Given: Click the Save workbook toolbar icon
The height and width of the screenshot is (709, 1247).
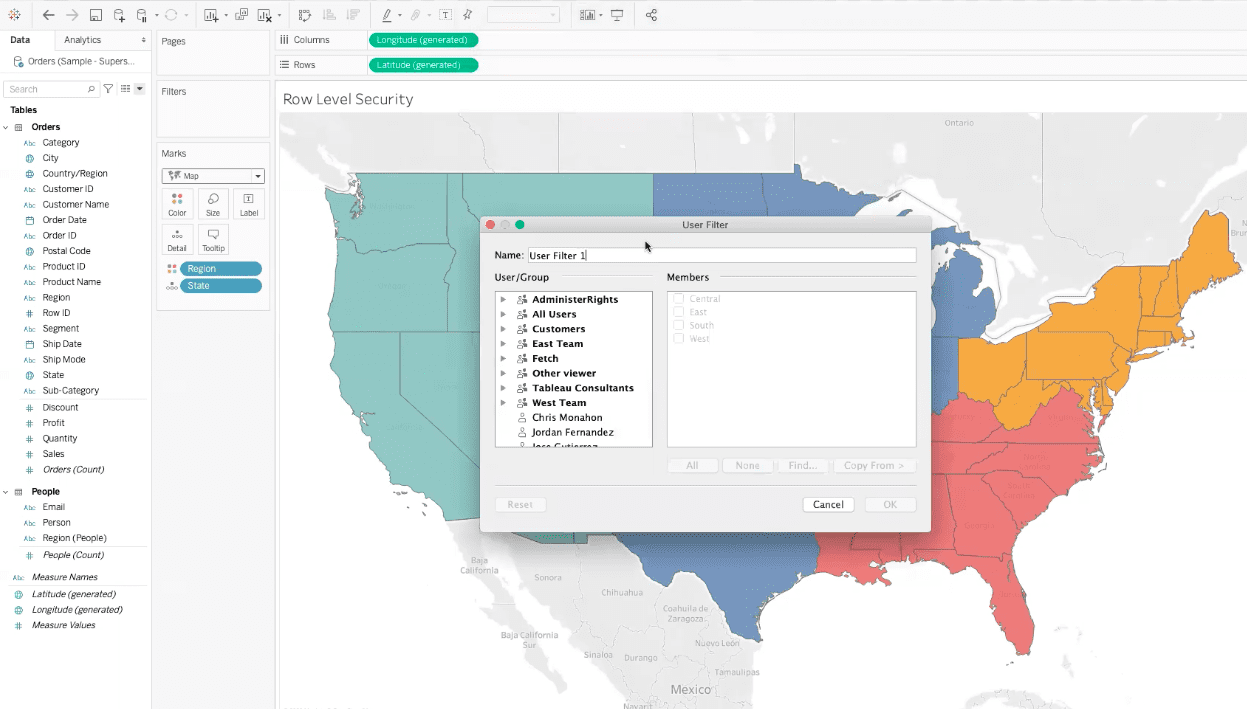Looking at the screenshot, I should click(x=95, y=15).
